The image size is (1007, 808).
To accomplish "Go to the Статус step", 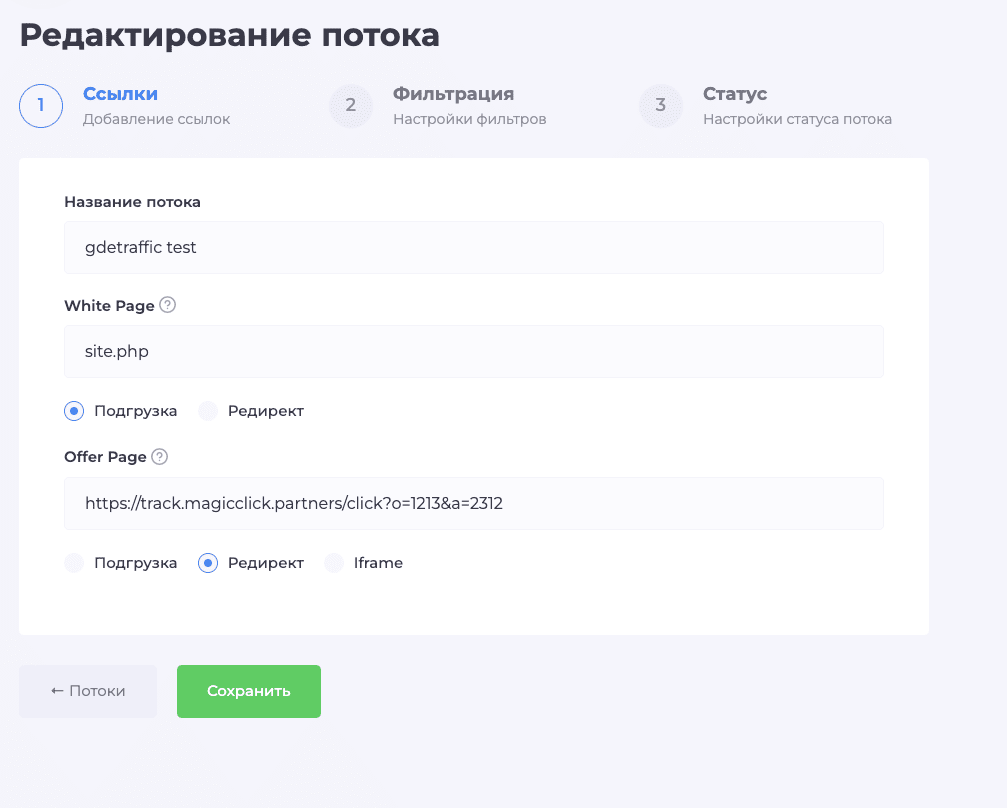I will (x=736, y=93).
